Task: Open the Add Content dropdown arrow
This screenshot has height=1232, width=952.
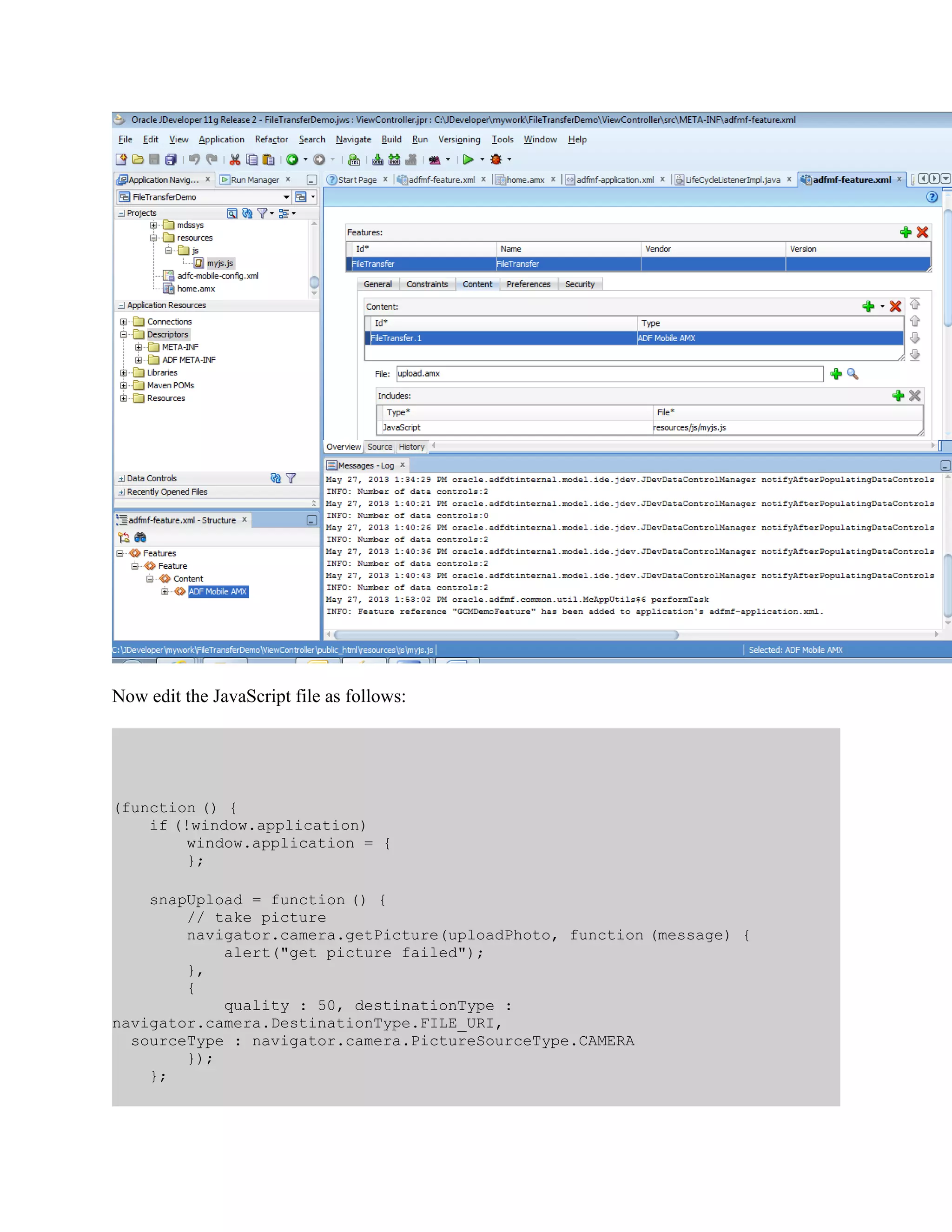Action: [882, 306]
